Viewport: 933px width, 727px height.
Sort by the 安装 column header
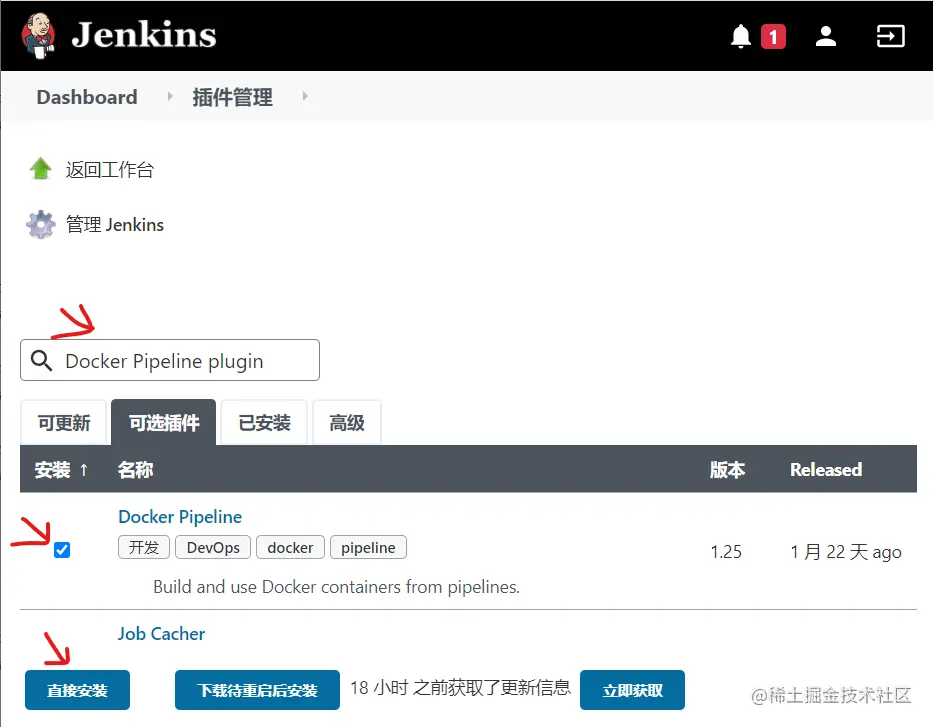(x=61, y=469)
